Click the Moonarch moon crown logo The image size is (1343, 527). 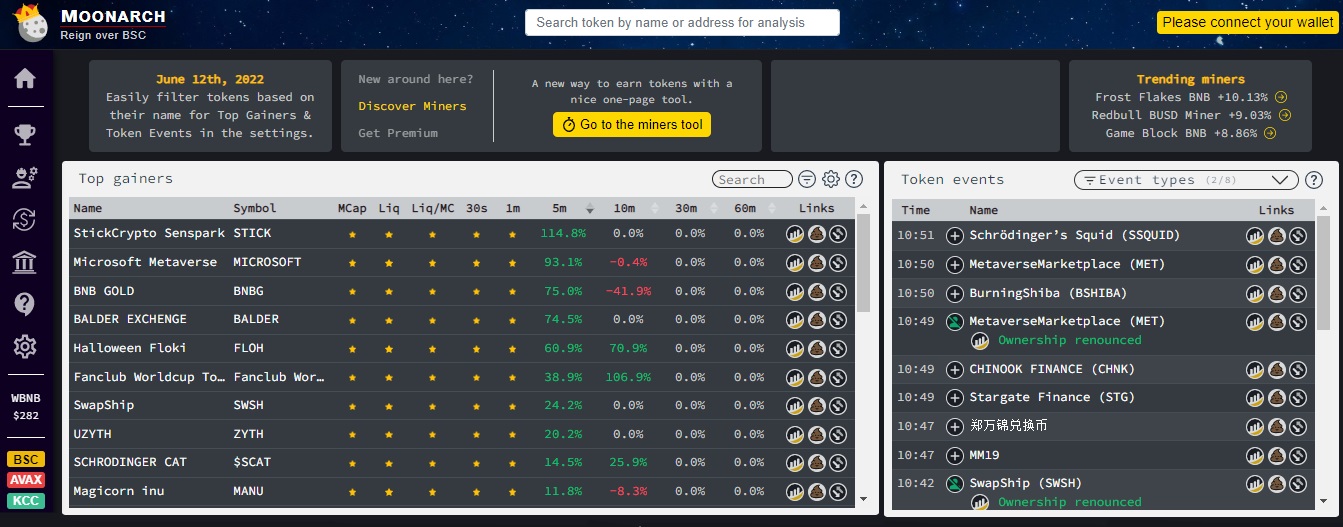[x=31, y=24]
